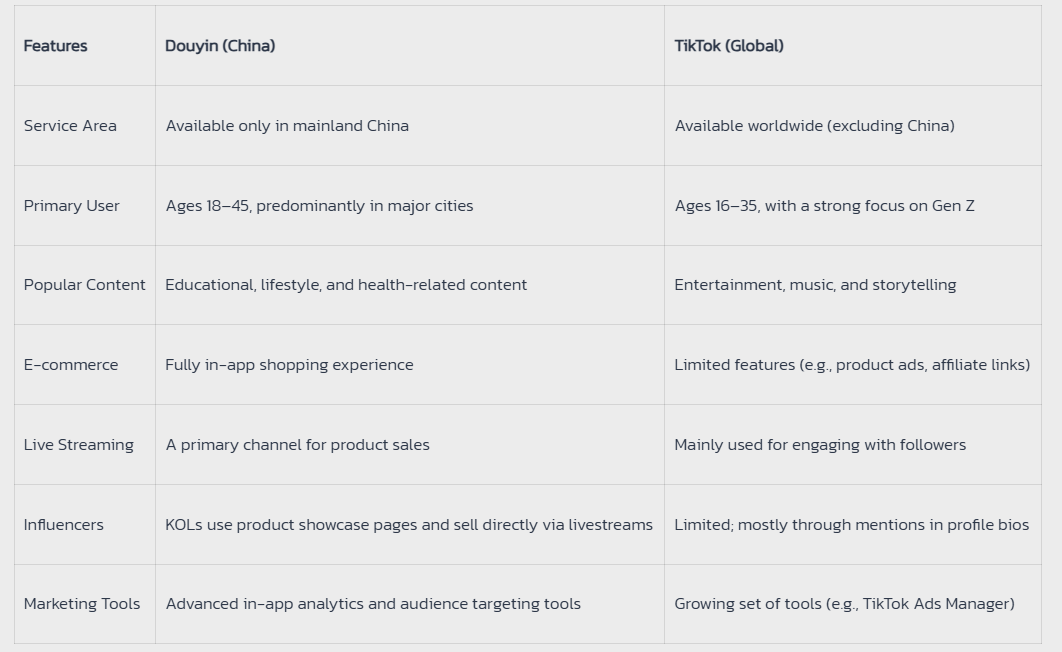Screen dimensions: 1062x652
Task: Select the Popular Content row label
Action: coord(85,285)
